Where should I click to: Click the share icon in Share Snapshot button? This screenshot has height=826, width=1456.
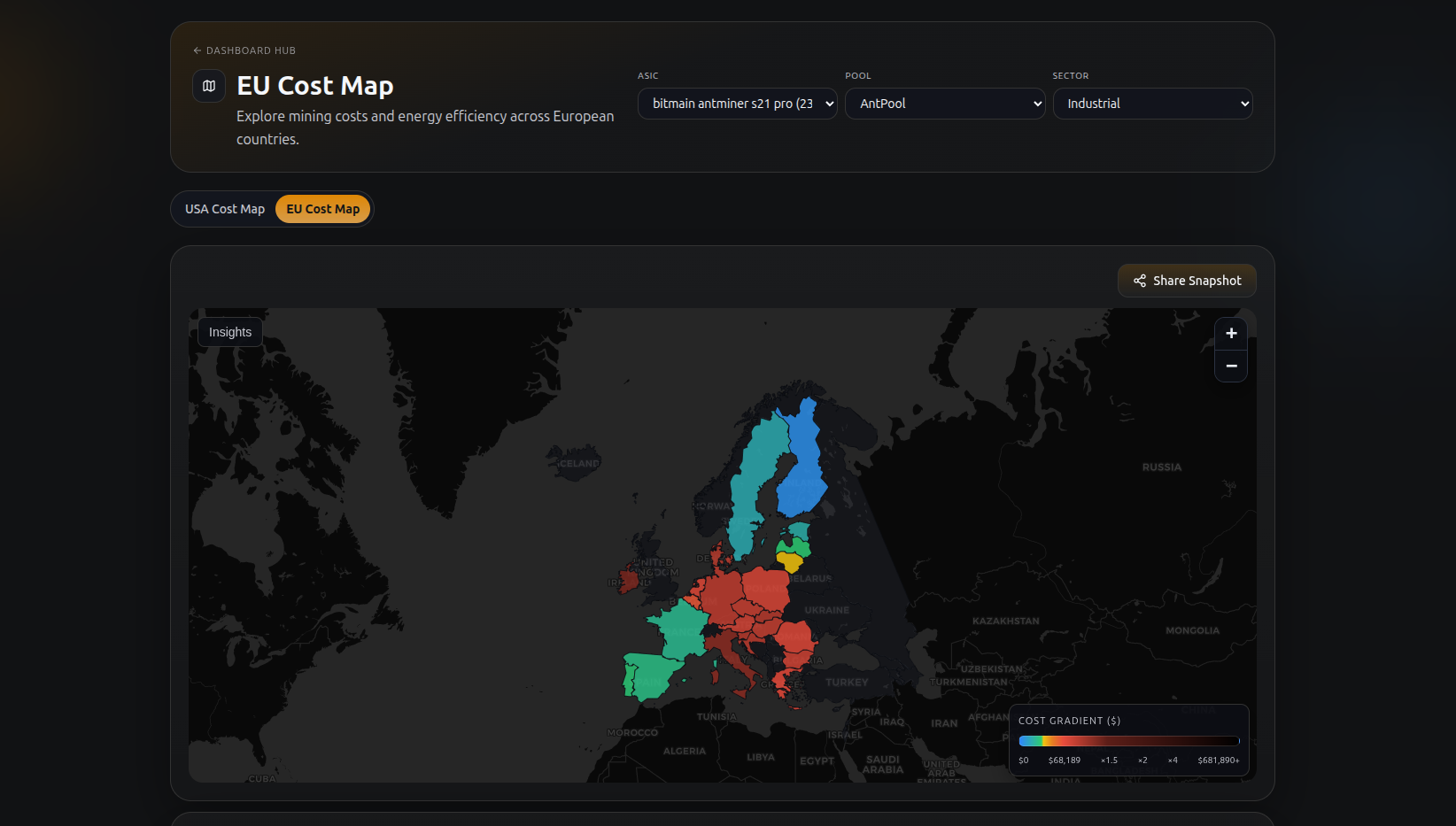(x=1139, y=281)
